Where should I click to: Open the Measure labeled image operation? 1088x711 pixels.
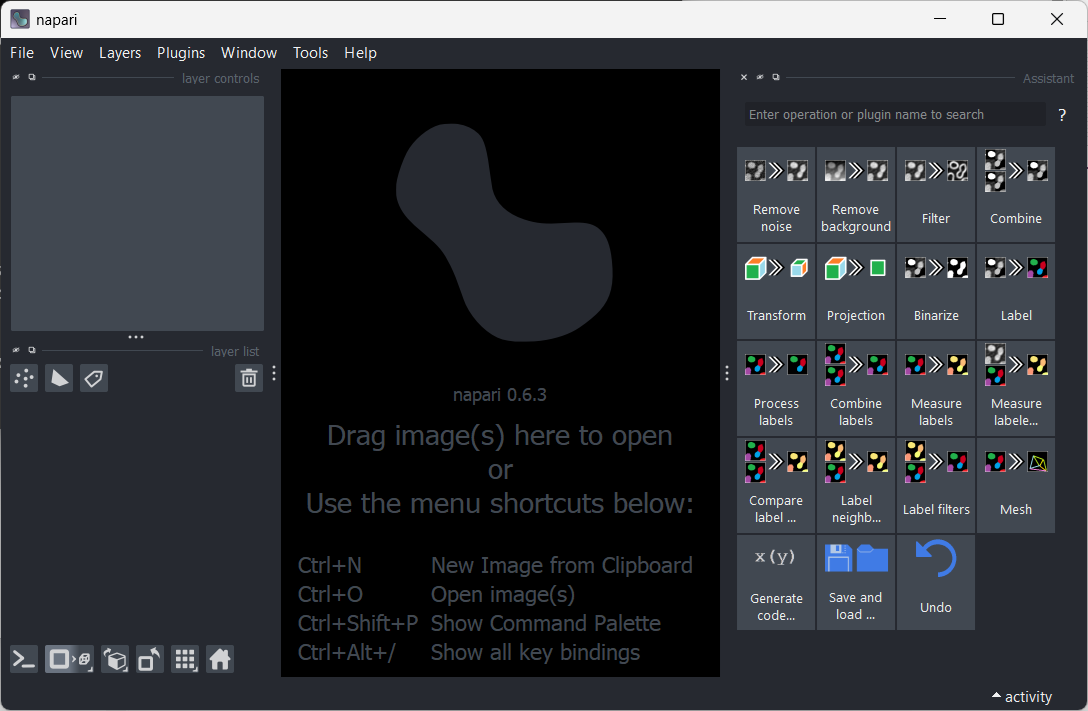click(1016, 388)
